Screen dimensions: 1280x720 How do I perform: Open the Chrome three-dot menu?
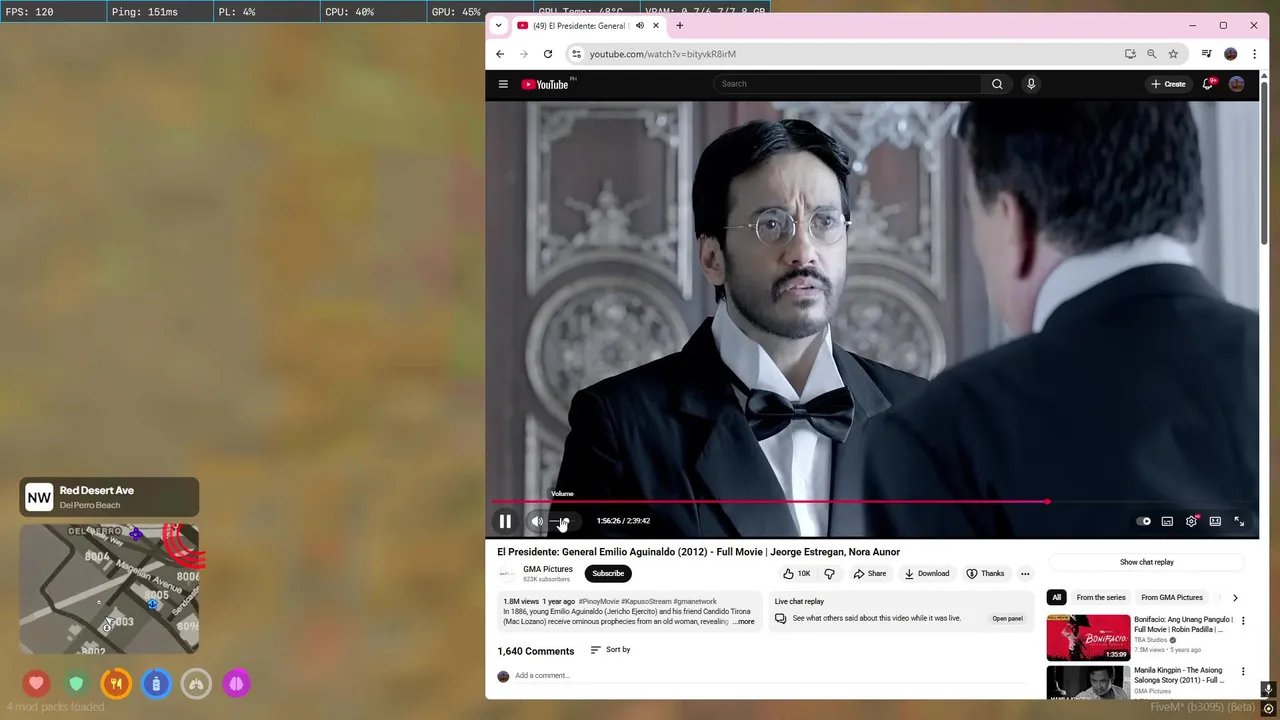[1254, 54]
